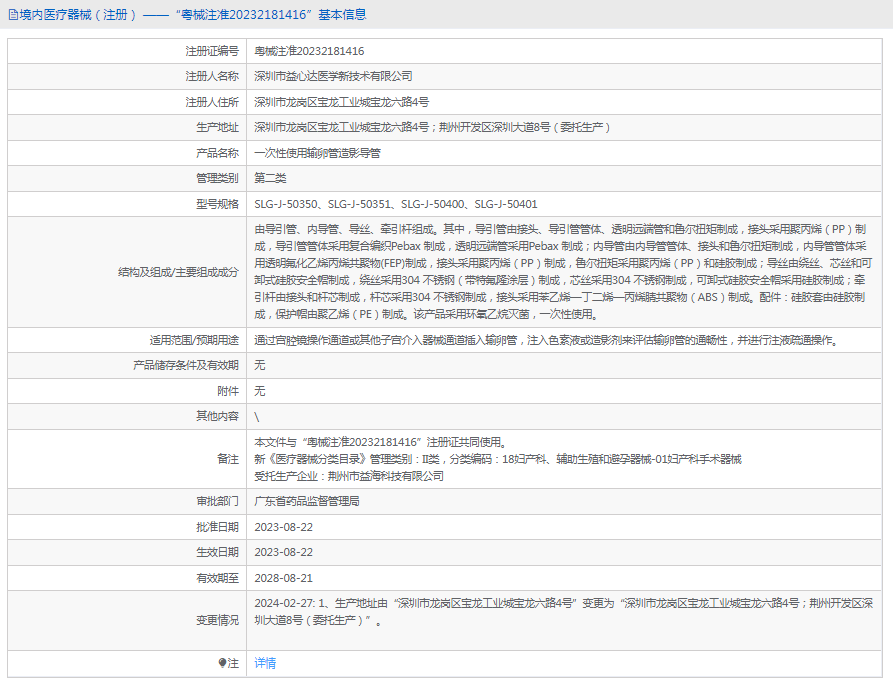Select remark line 受托生产企业：荆州市益海科技有限公司
The height and width of the screenshot is (686, 893).
(349, 476)
